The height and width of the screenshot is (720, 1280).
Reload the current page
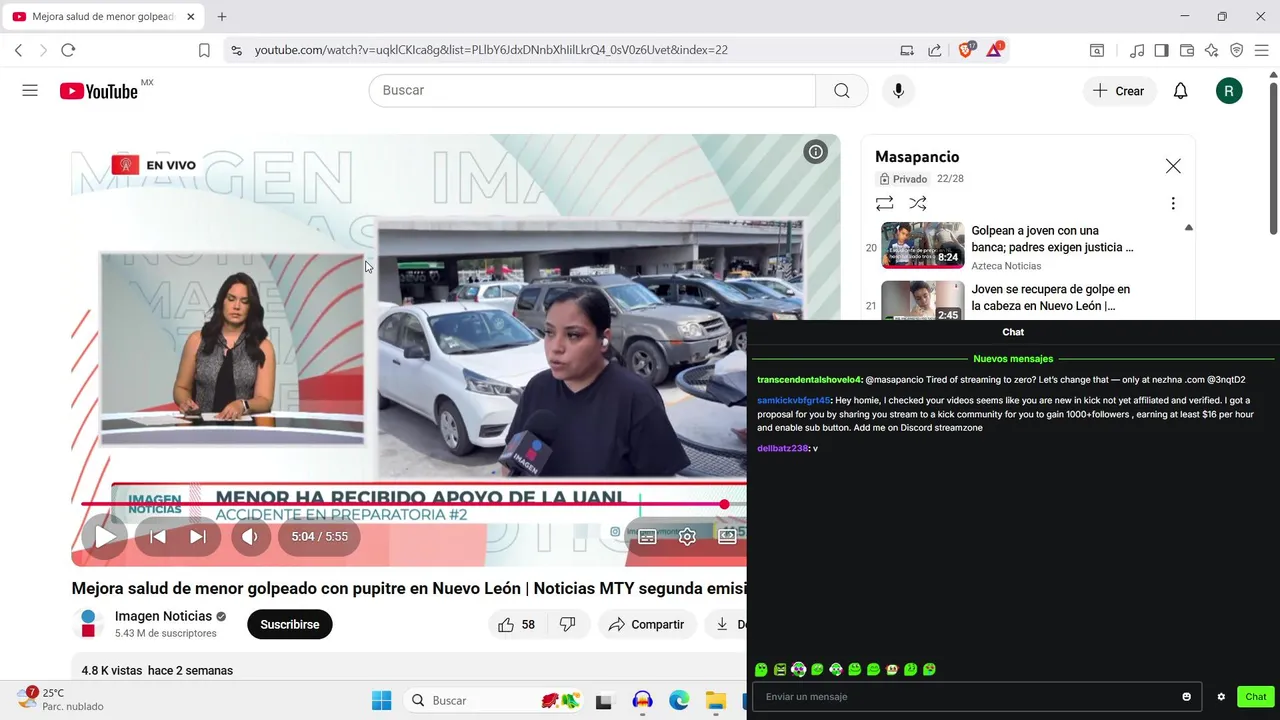pyautogui.click(x=68, y=50)
